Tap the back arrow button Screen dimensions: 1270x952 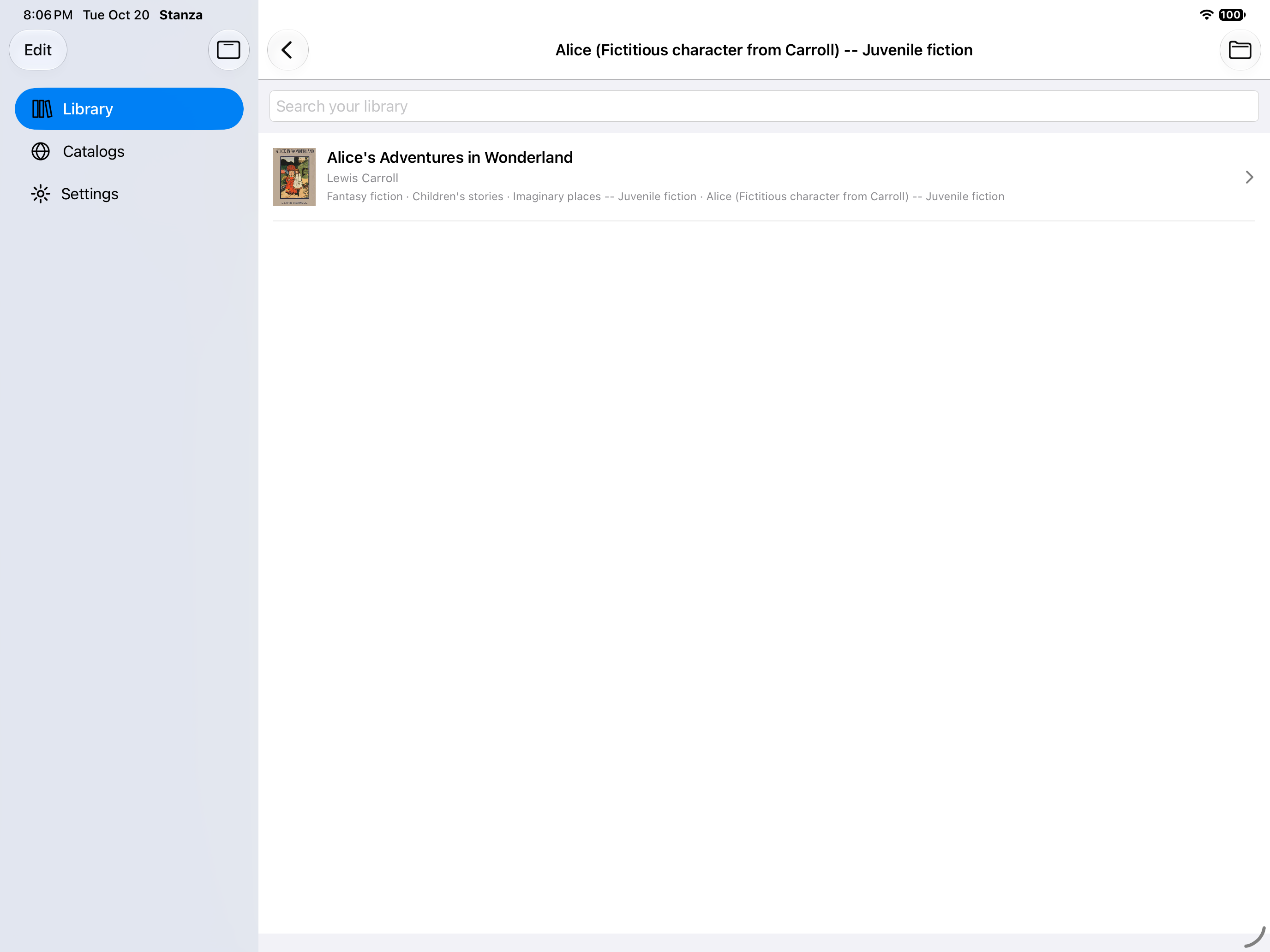(x=288, y=50)
